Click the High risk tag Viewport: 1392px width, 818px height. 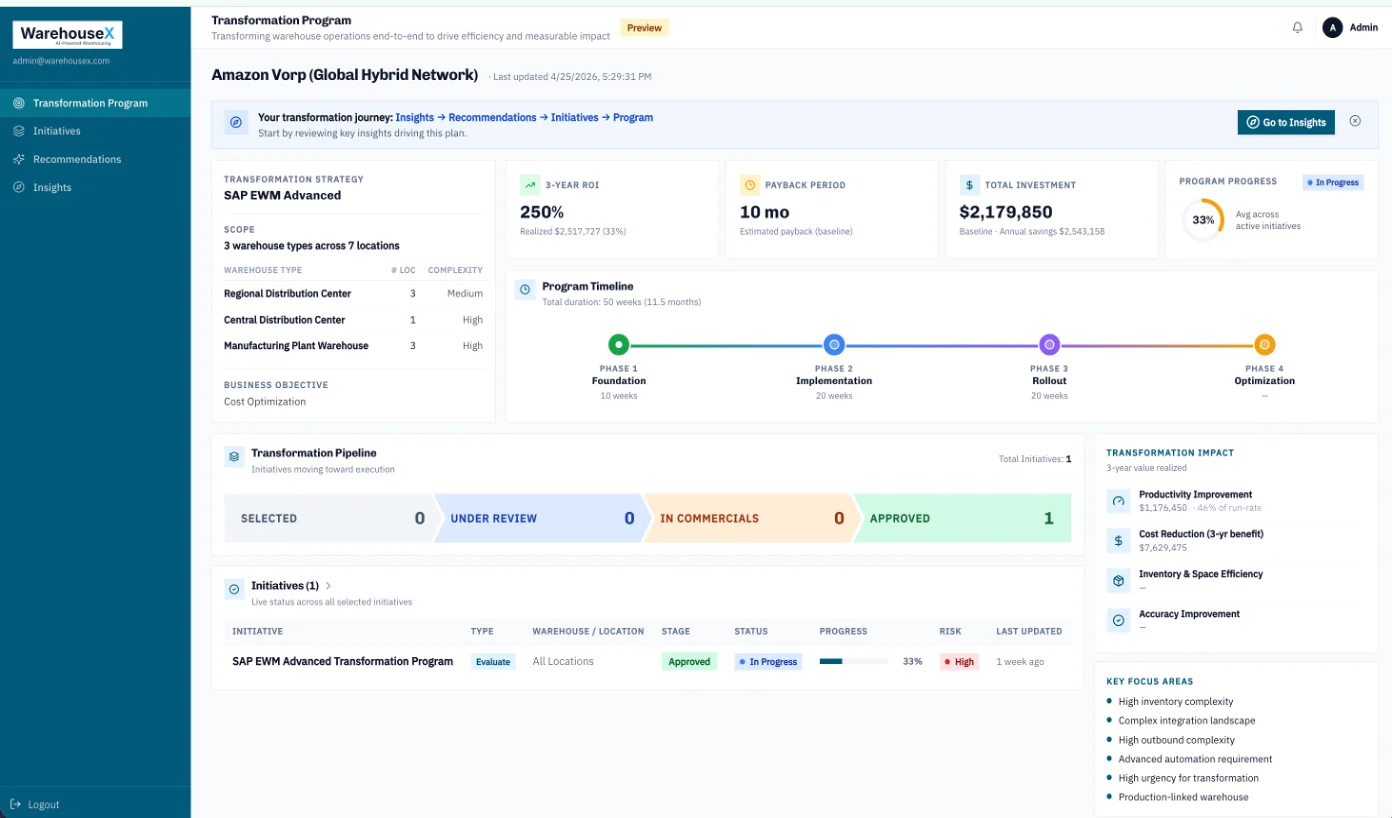click(x=959, y=662)
